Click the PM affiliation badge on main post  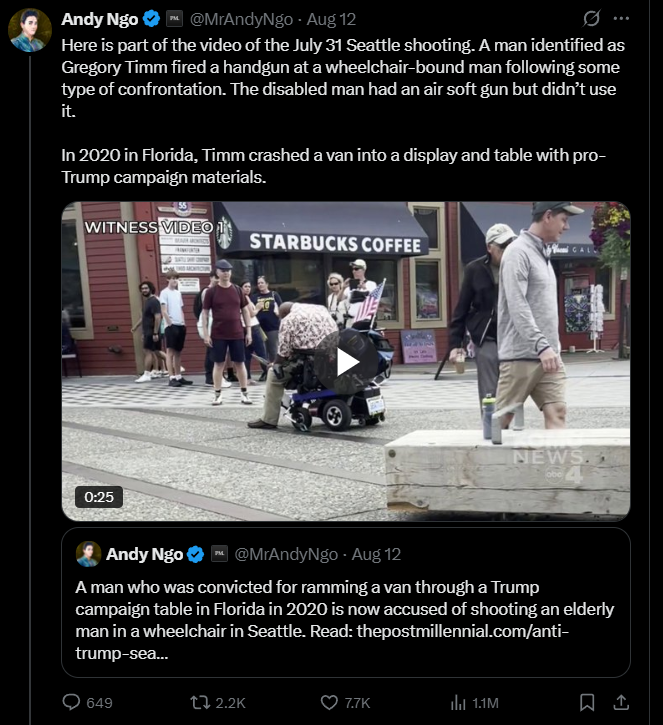pos(174,19)
